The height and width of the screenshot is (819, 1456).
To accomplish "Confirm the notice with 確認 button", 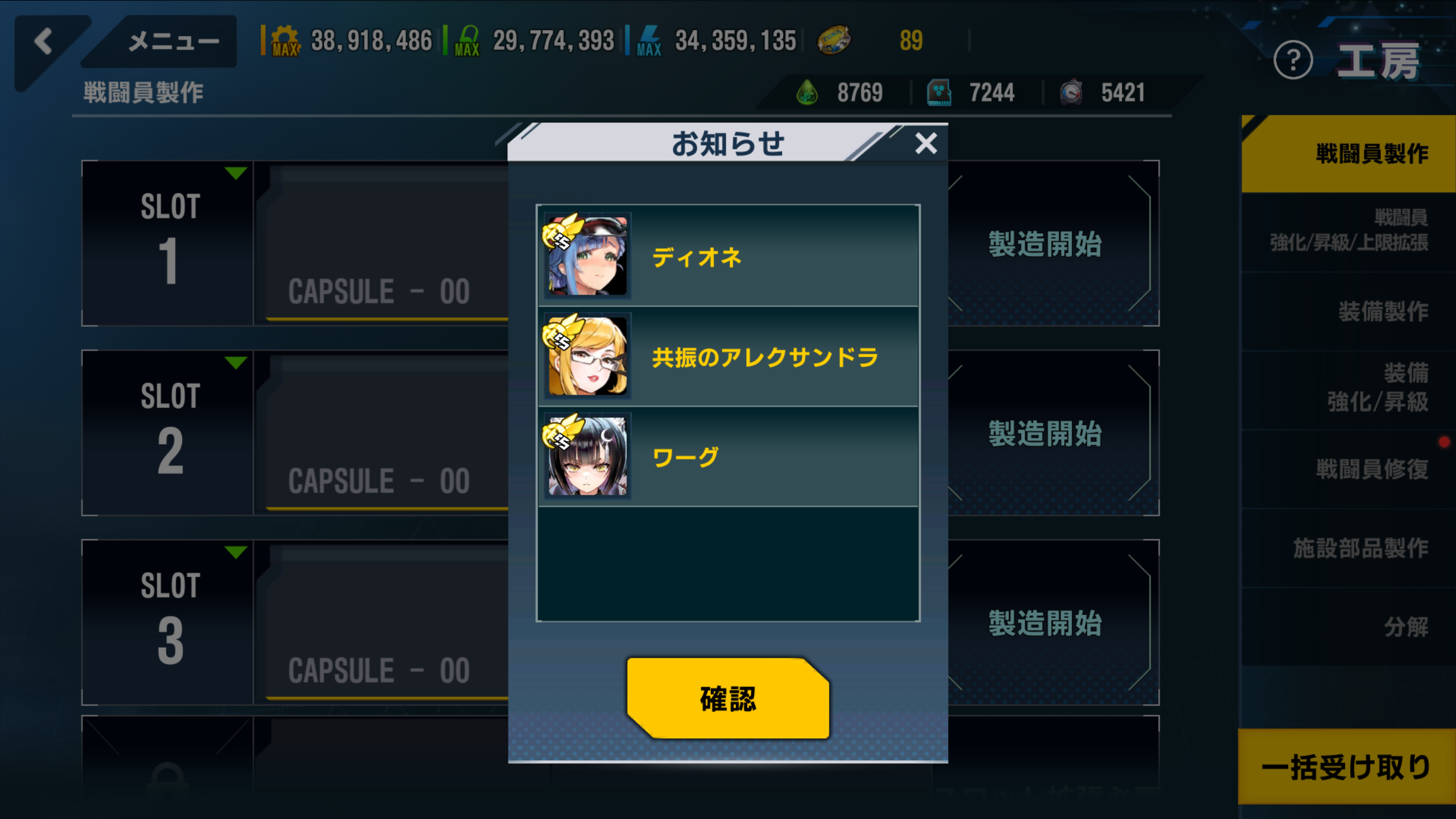I will 728,698.
